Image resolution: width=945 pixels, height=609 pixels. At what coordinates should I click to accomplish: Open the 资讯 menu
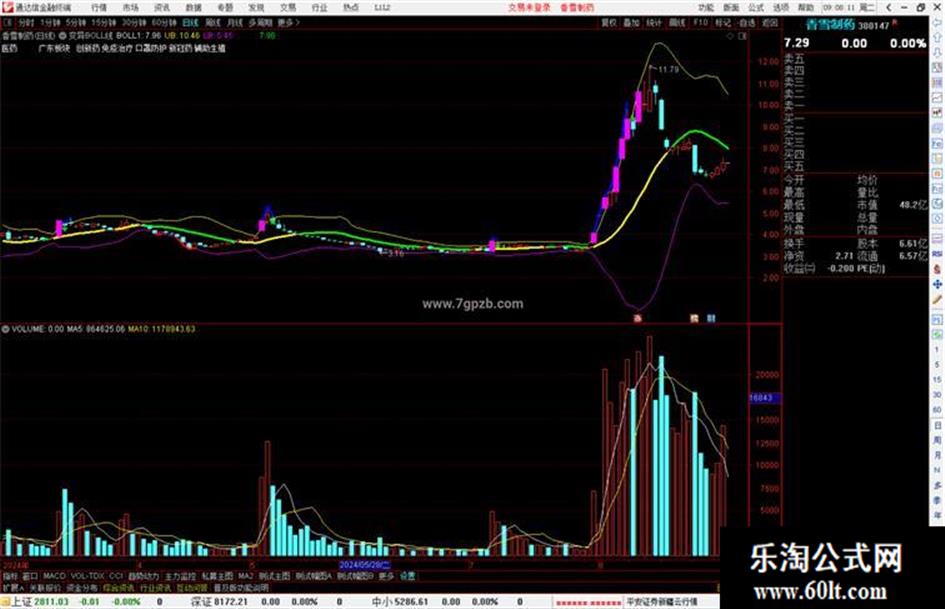pyautogui.click(x=162, y=8)
